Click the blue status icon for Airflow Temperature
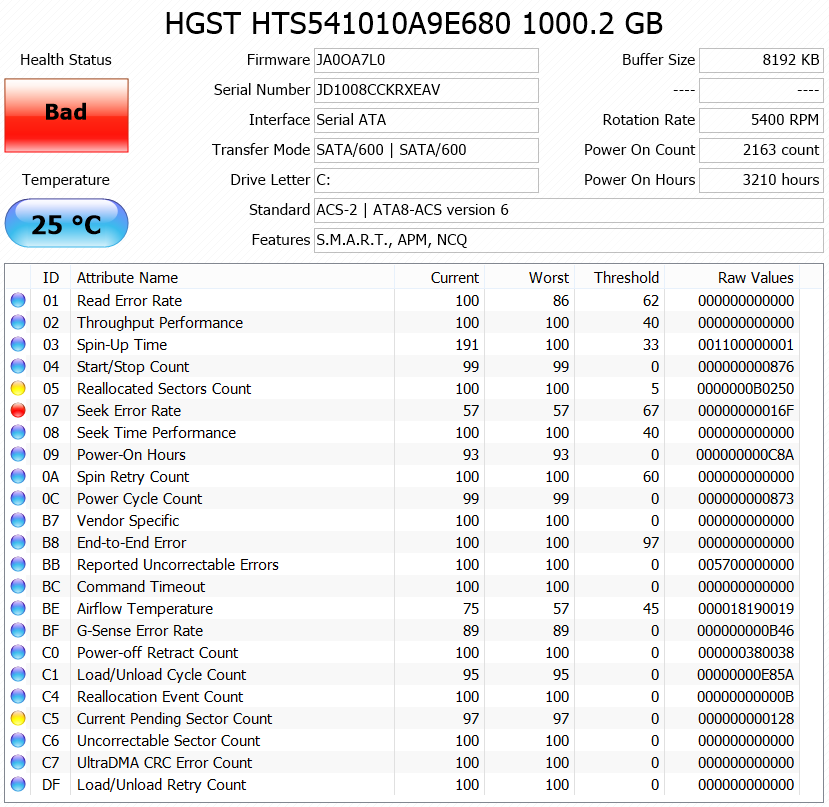 [x=18, y=609]
